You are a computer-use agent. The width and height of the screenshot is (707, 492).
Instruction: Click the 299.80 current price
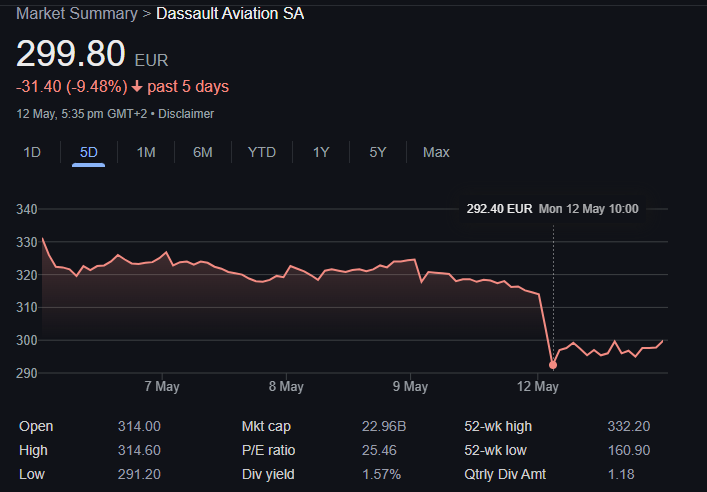(x=71, y=54)
